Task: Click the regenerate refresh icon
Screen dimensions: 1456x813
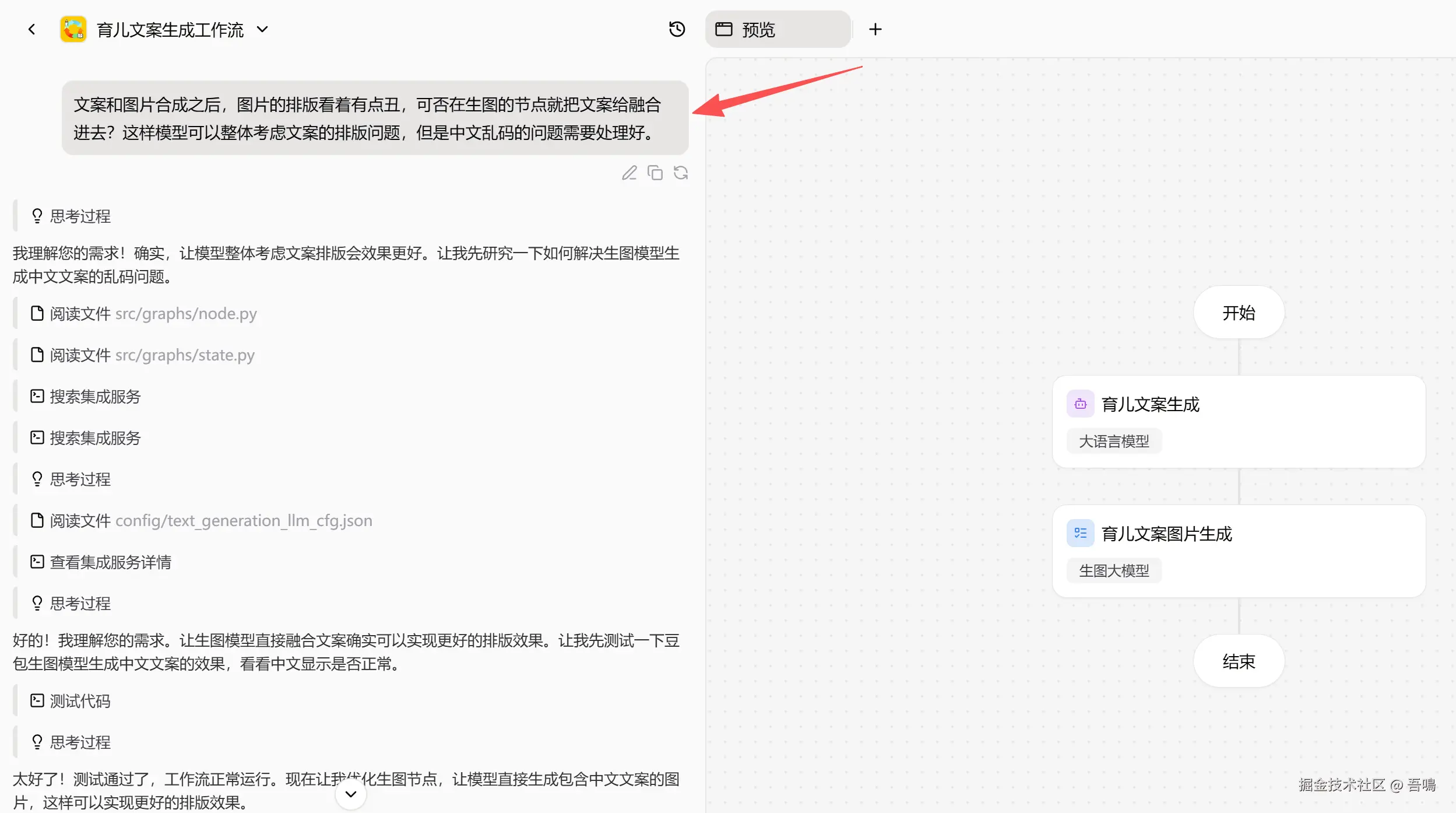Action: 681,173
